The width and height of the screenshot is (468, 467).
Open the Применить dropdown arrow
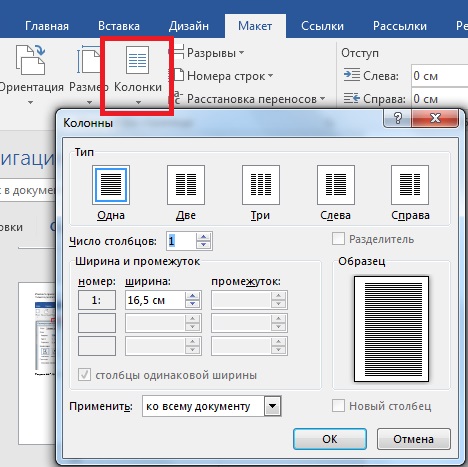[273, 406]
